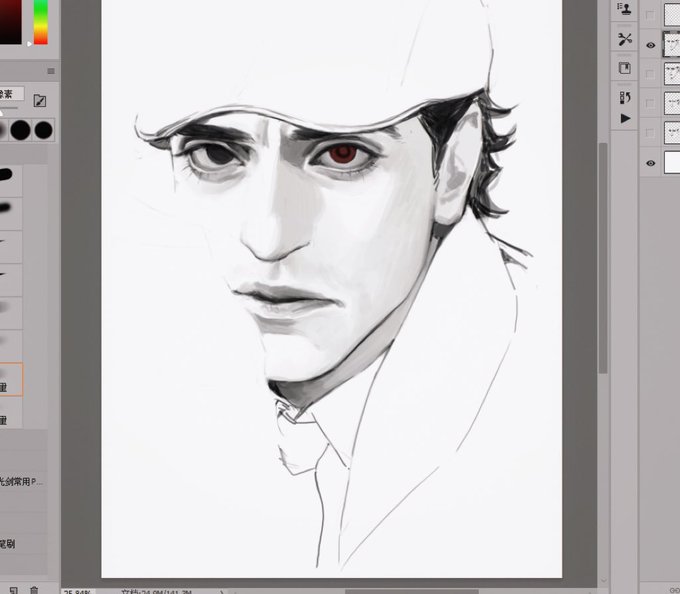Click the red iris in the portrait
Screen dimensions: 680x594
343,153
